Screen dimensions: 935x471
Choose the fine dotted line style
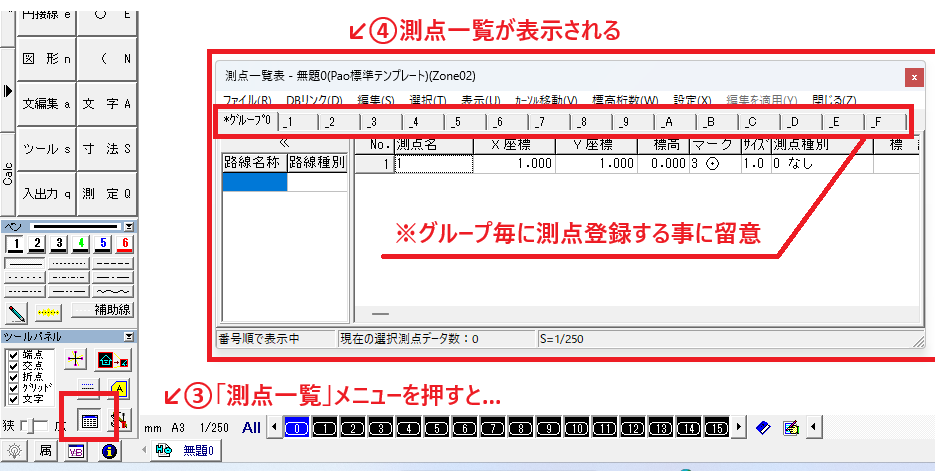[x=69, y=264]
